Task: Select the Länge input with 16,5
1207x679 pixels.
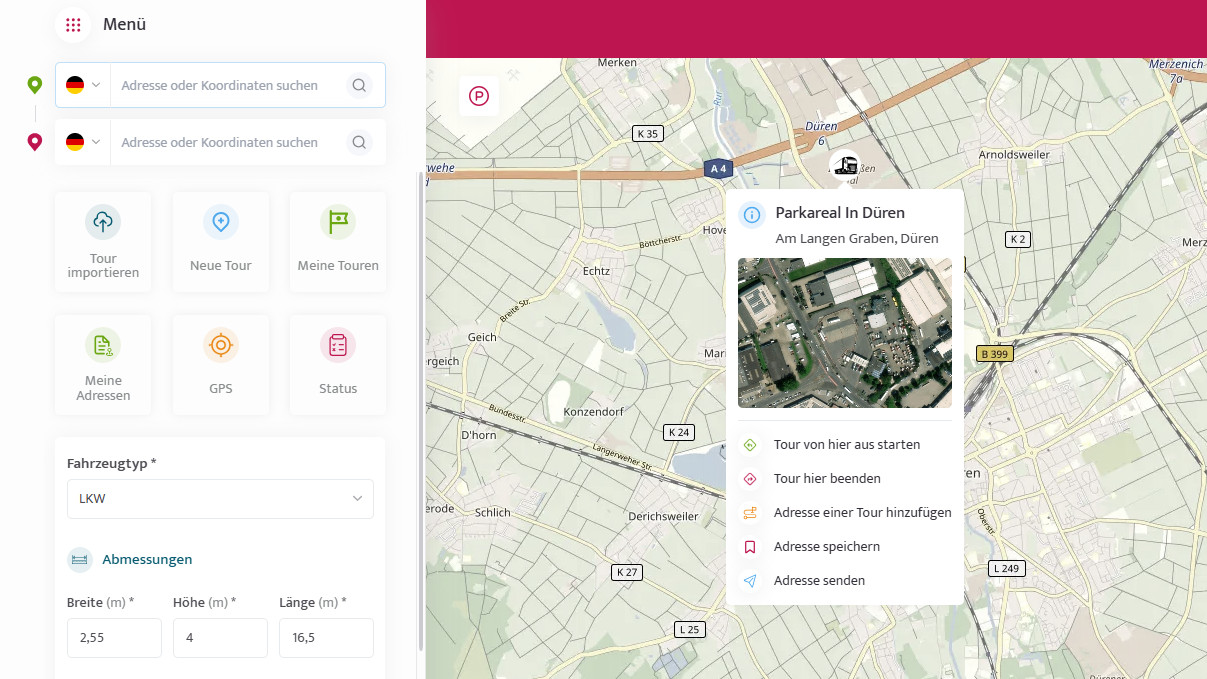Action: pyautogui.click(x=326, y=638)
